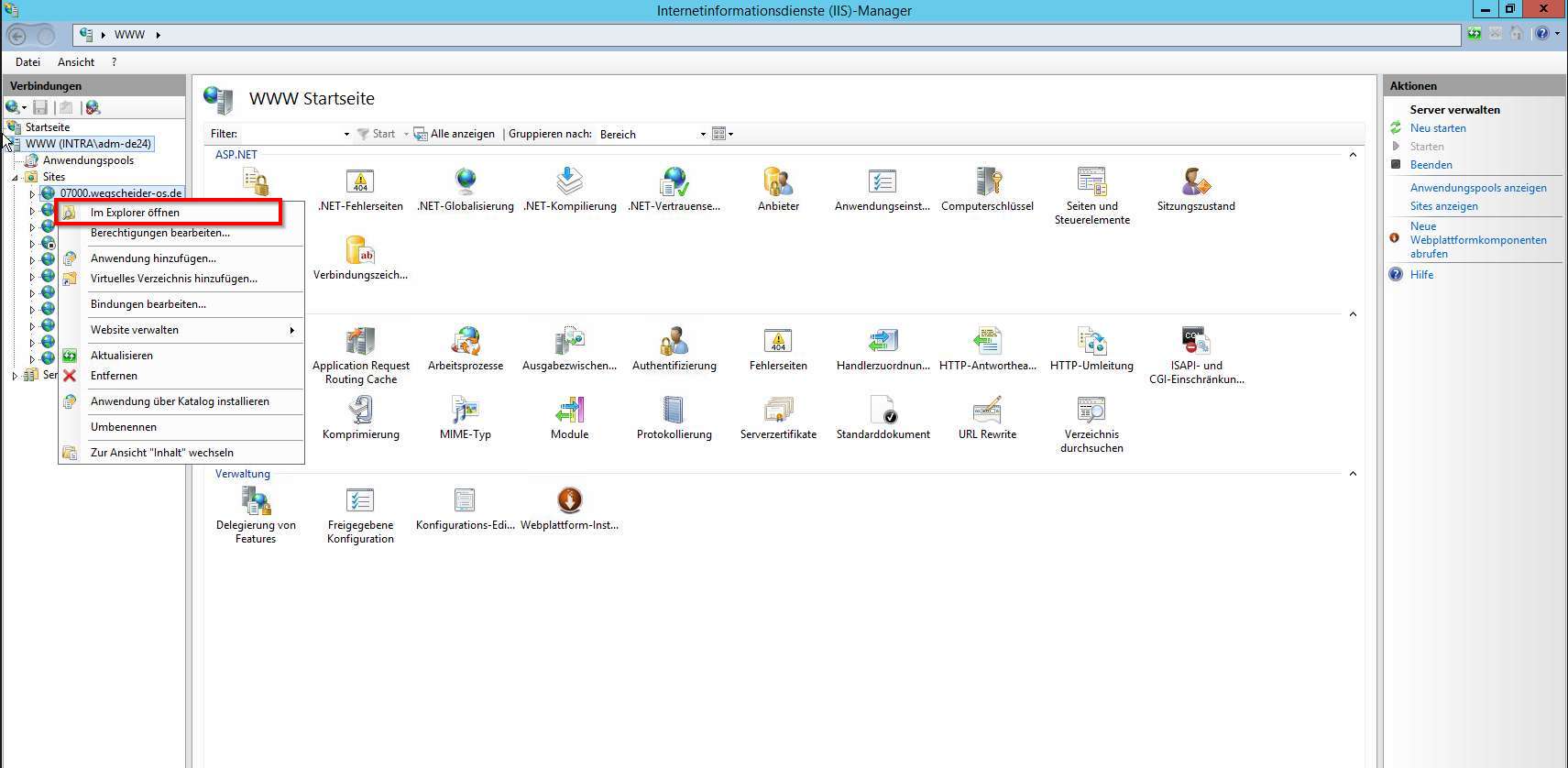Open Verbindungszeichenfolgen feature icon
1568x768 pixels.
click(x=360, y=258)
